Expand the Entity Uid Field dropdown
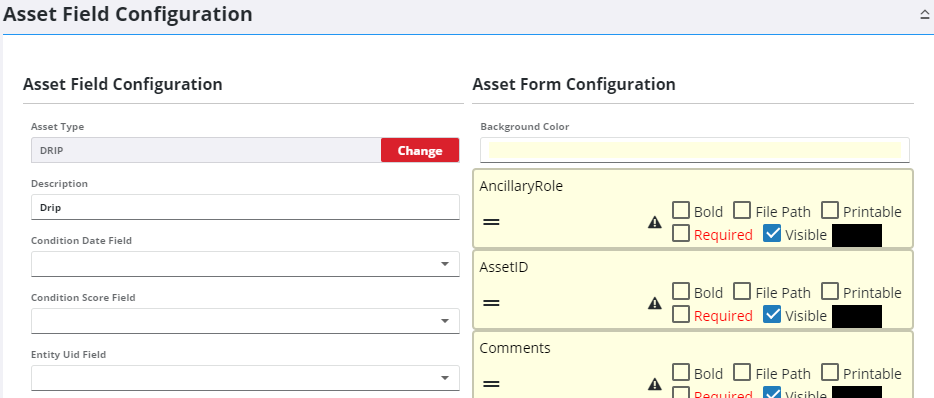Viewport: 934px width, 398px height. [x=245, y=378]
